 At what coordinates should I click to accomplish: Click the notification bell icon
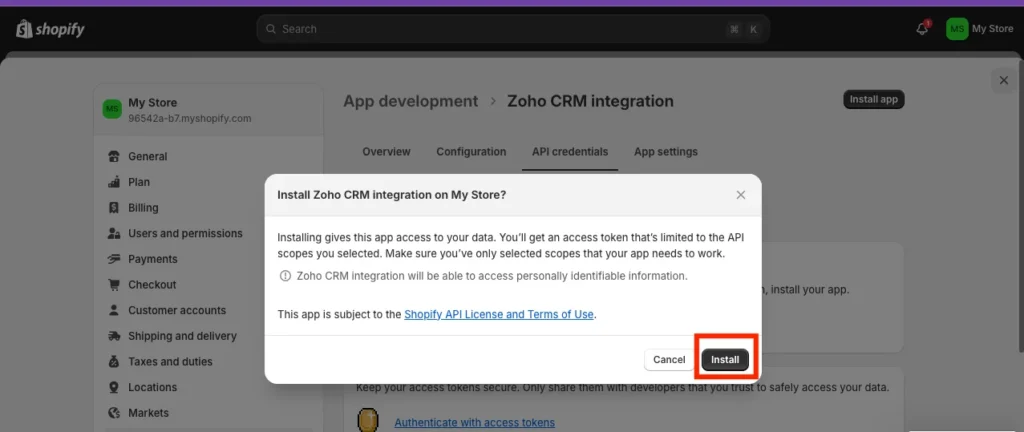(x=922, y=29)
